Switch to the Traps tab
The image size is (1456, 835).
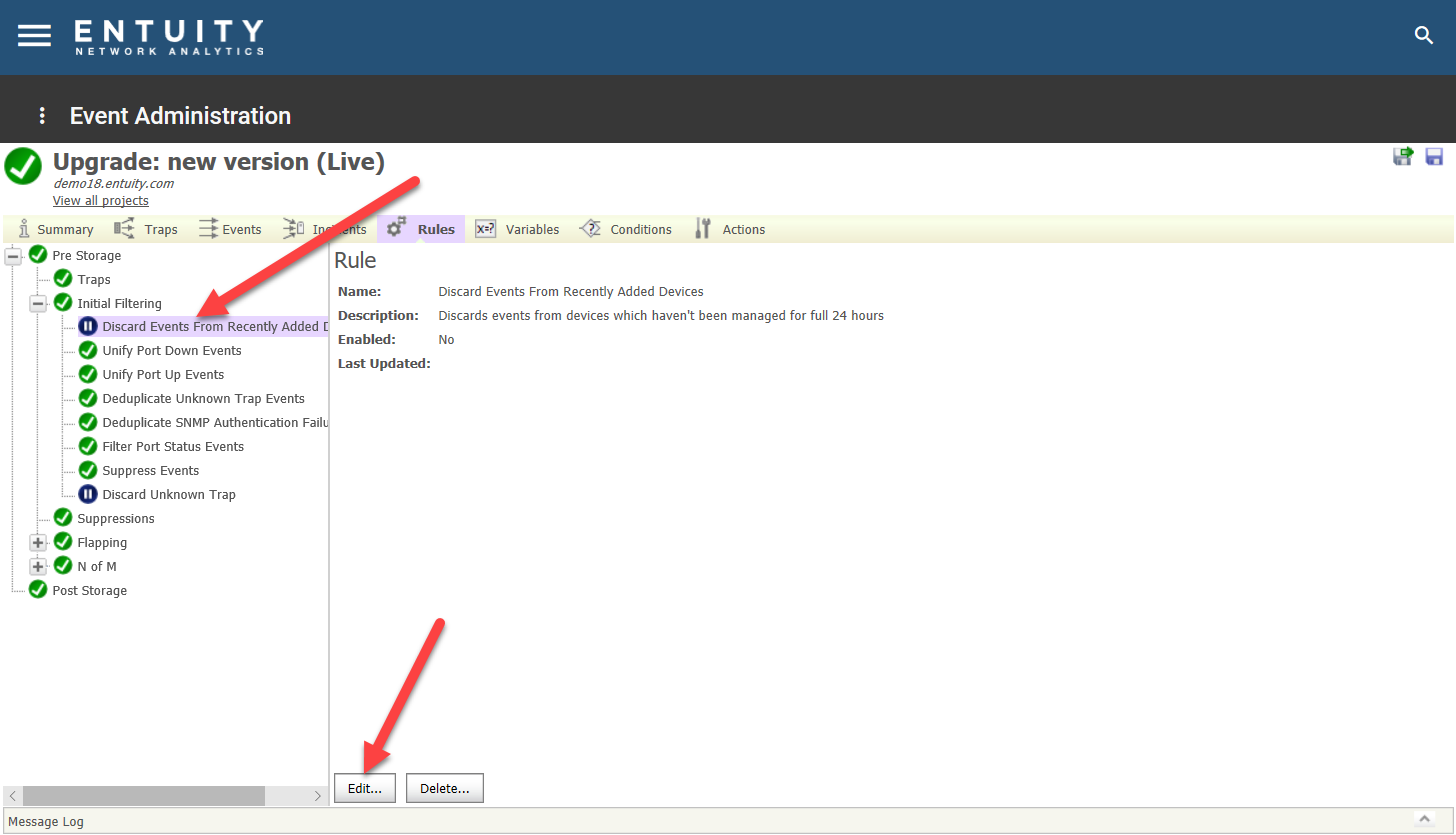point(146,229)
